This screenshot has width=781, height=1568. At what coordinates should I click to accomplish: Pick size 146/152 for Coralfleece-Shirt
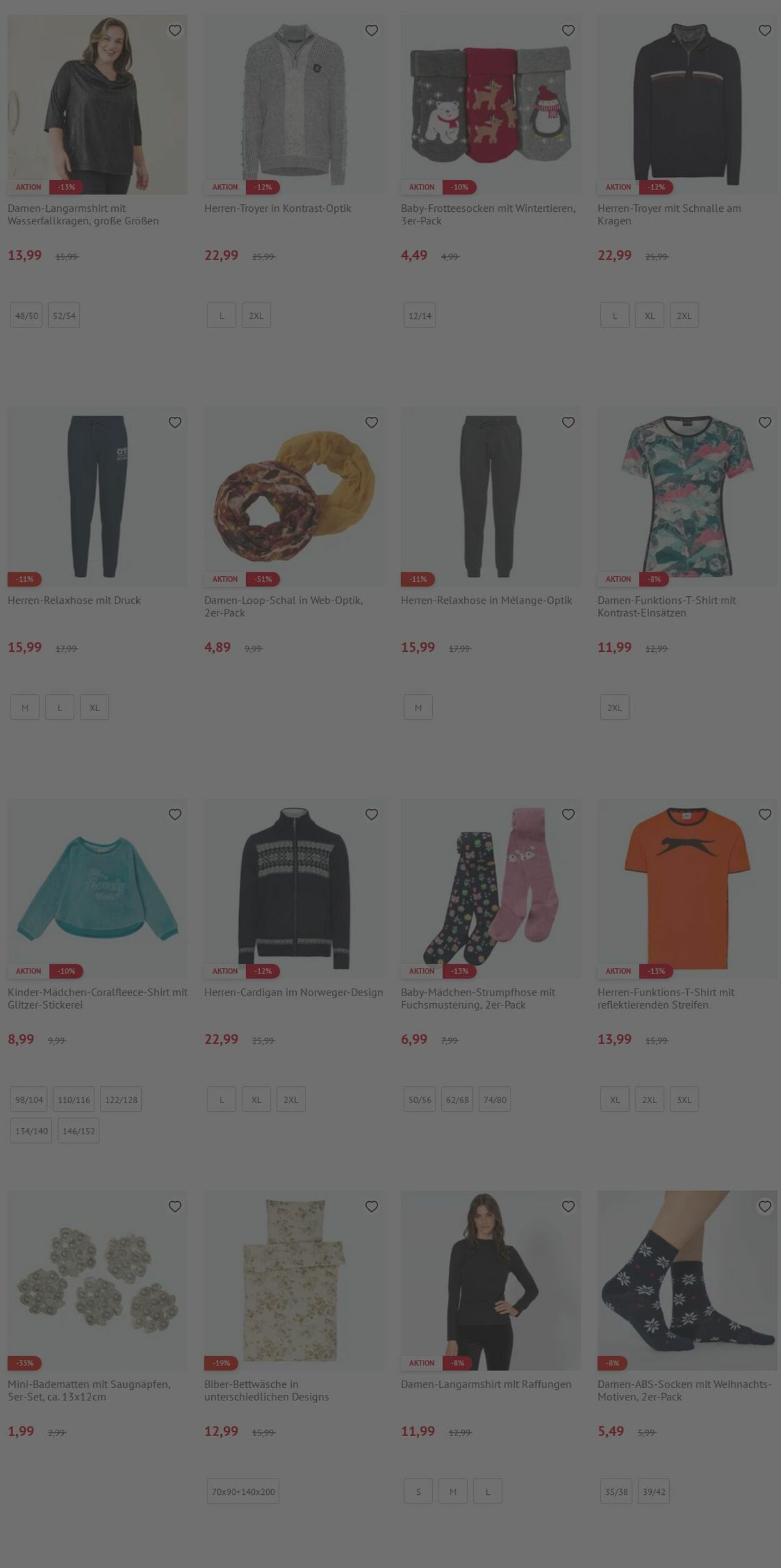[78, 1131]
